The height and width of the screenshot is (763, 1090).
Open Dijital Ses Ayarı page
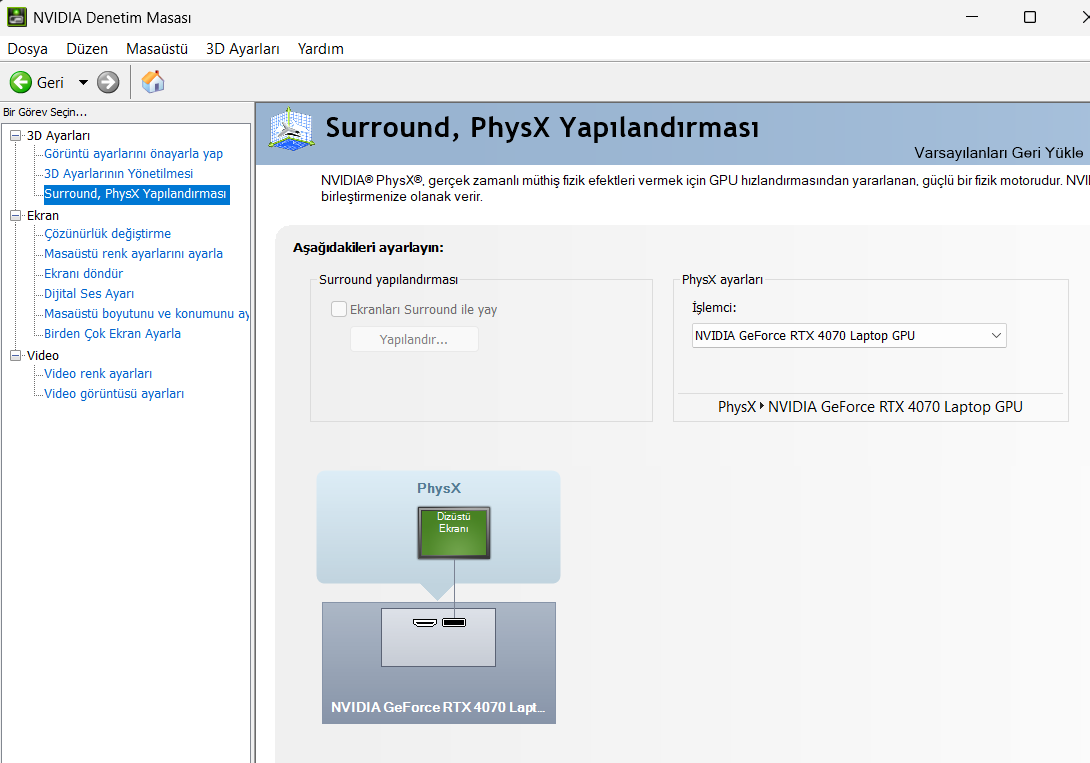coord(89,294)
